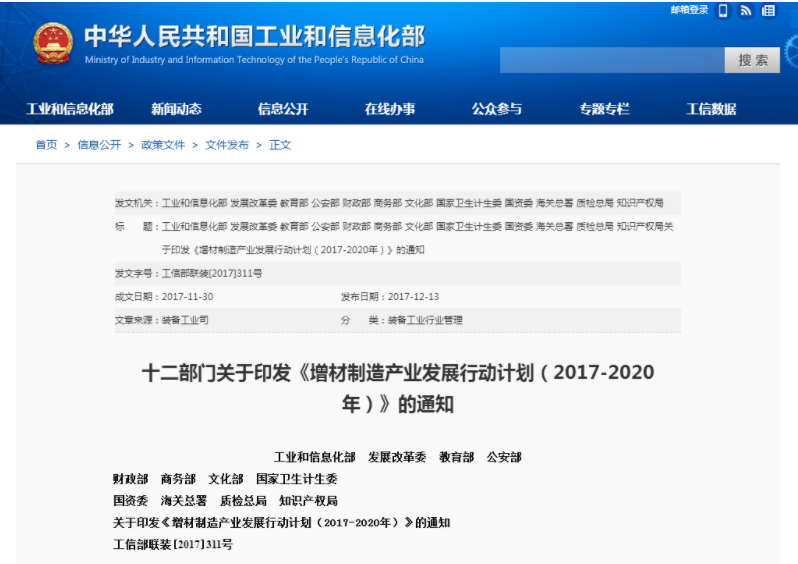Screen dimensions: 798x564
Task: Open the 邮箱登录 mailbox login link
Action: click(689, 10)
